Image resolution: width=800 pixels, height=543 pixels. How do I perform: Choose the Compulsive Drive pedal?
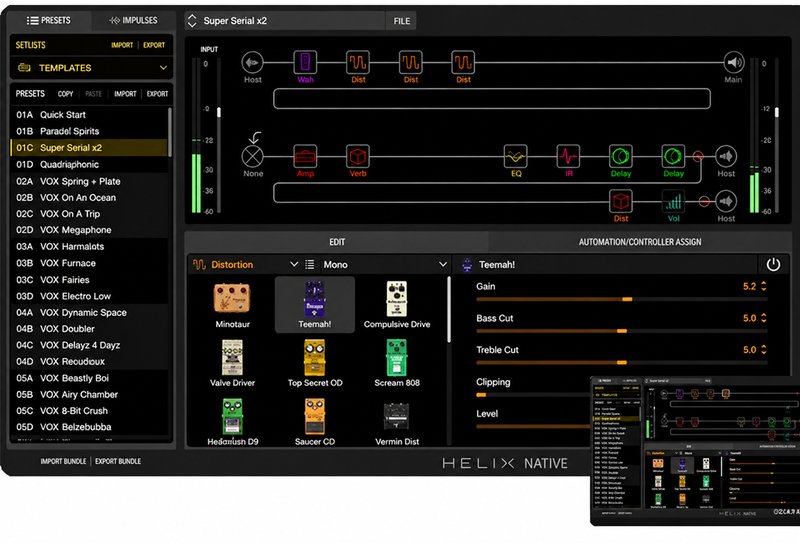point(397,305)
